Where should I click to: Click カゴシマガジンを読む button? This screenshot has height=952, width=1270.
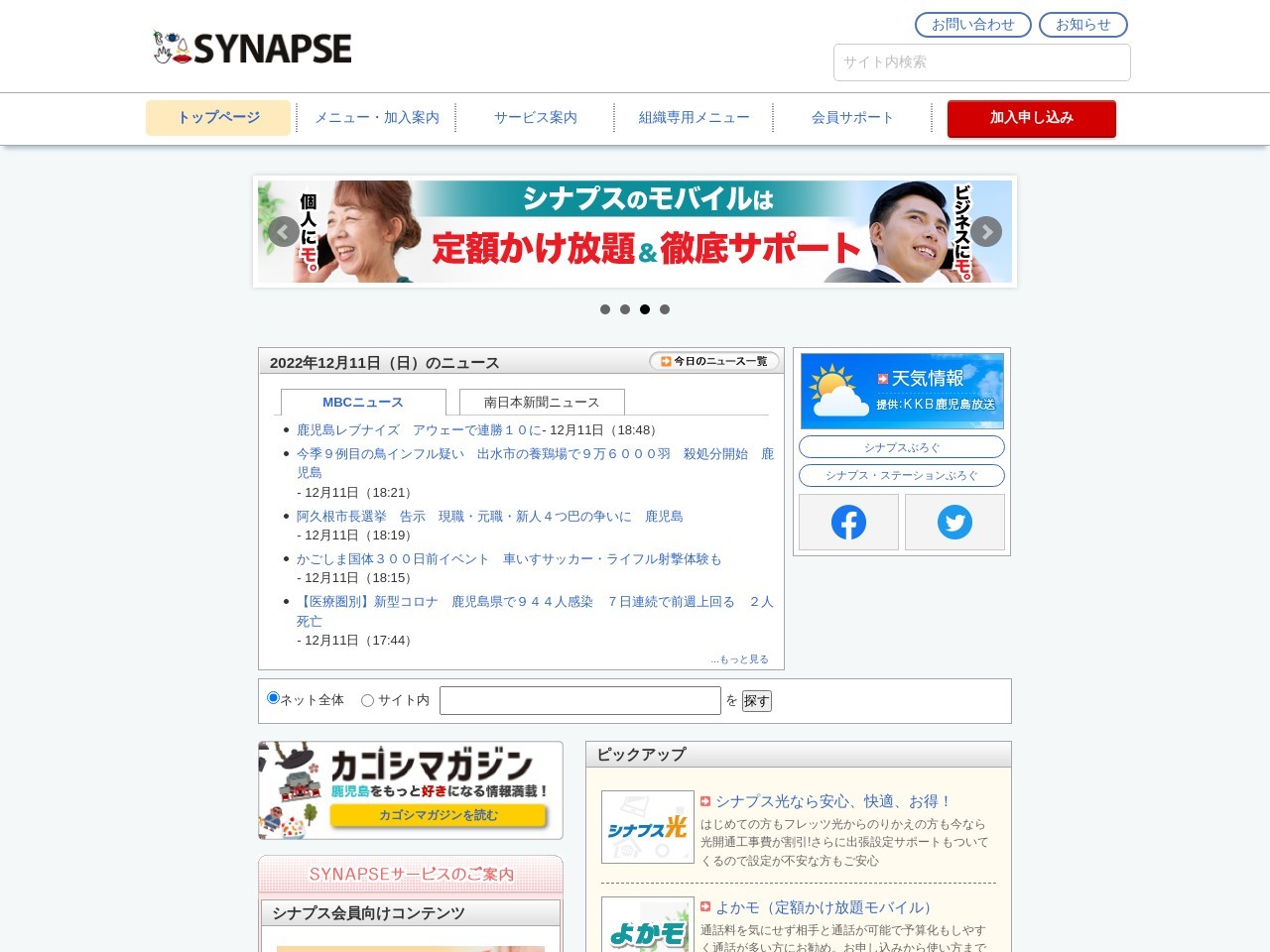(439, 815)
